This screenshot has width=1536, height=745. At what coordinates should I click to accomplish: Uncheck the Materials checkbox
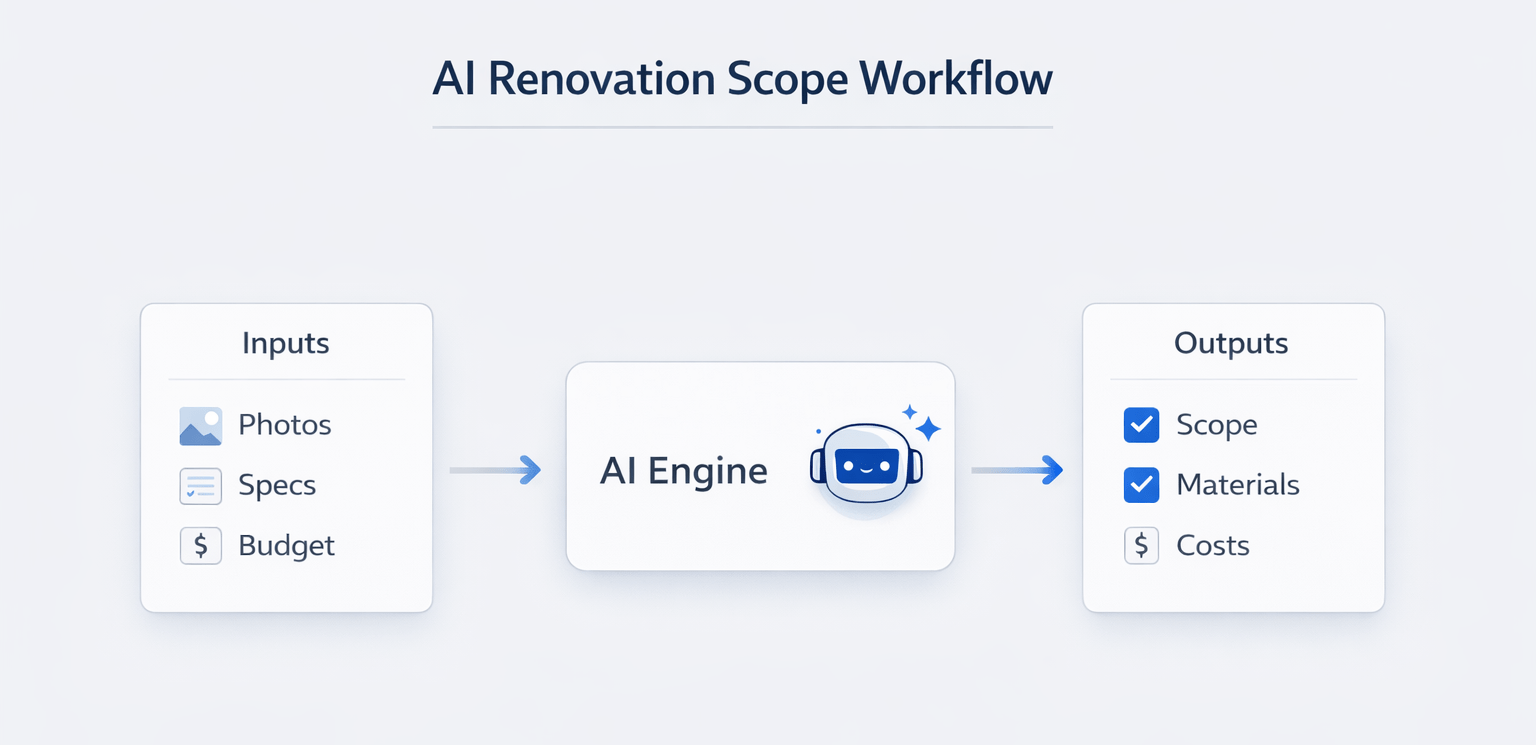click(1141, 485)
